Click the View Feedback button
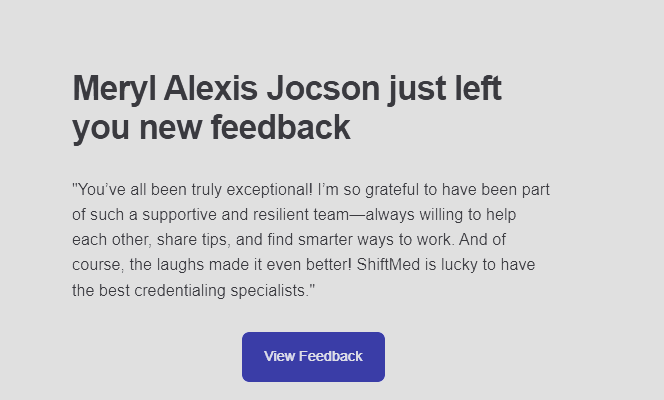664x400 pixels. click(313, 357)
